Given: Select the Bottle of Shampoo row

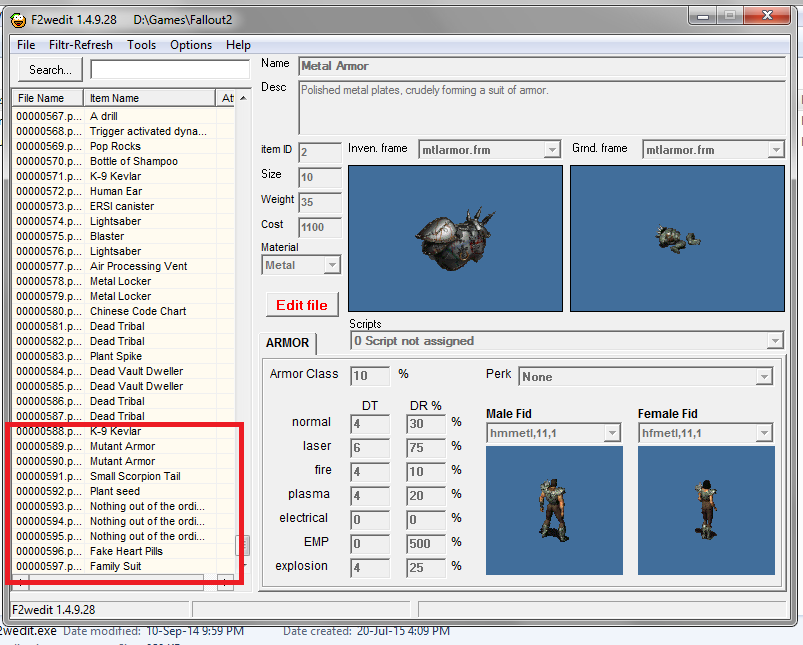Looking at the screenshot, I should pyautogui.click(x=123, y=161).
